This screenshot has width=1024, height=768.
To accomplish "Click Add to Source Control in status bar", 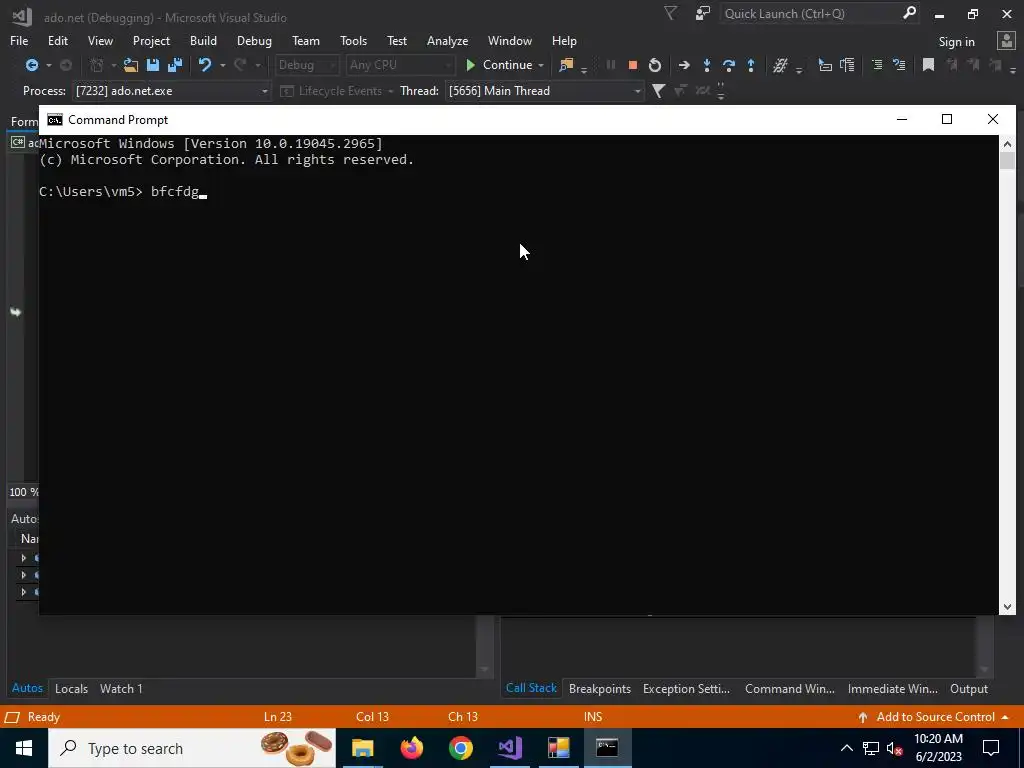I will 934,717.
